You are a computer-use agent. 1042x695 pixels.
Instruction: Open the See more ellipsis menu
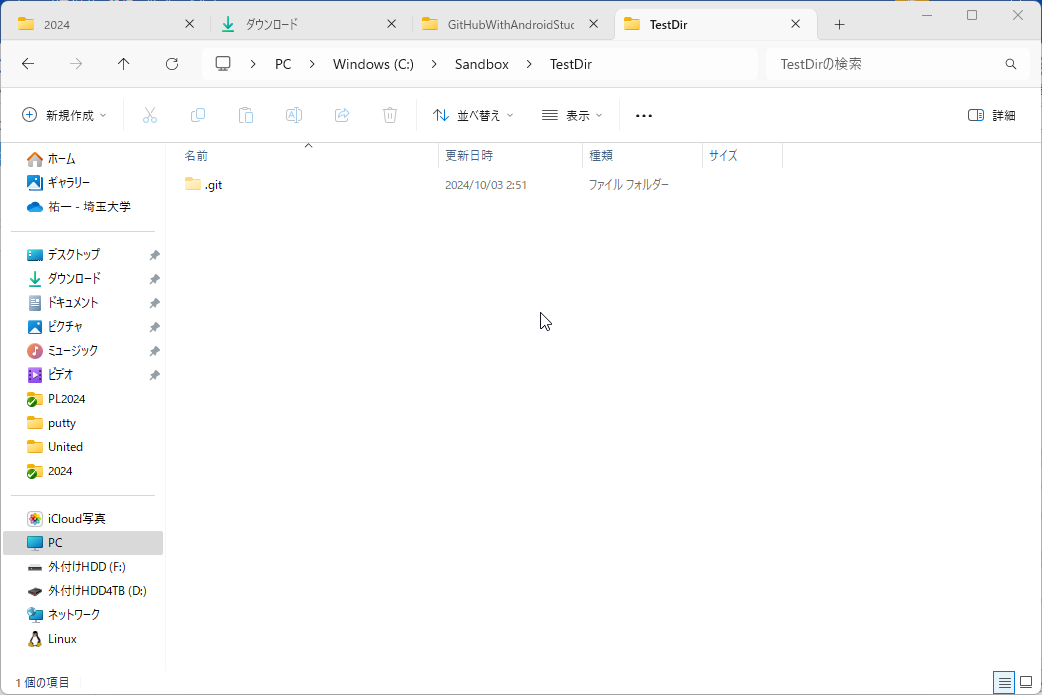pyautogui.click(x=644, y=116)
